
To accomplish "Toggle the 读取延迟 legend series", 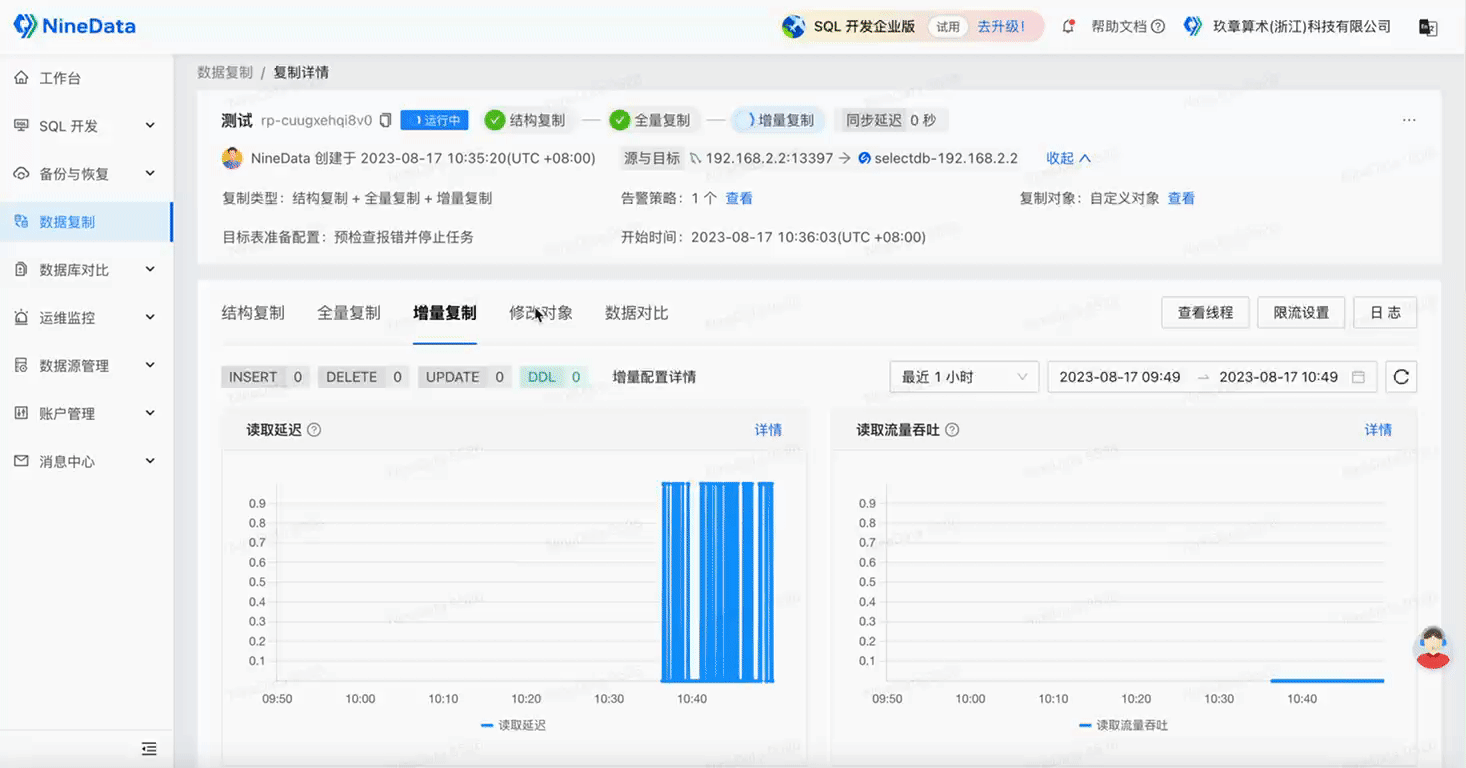I will point(513,725).
